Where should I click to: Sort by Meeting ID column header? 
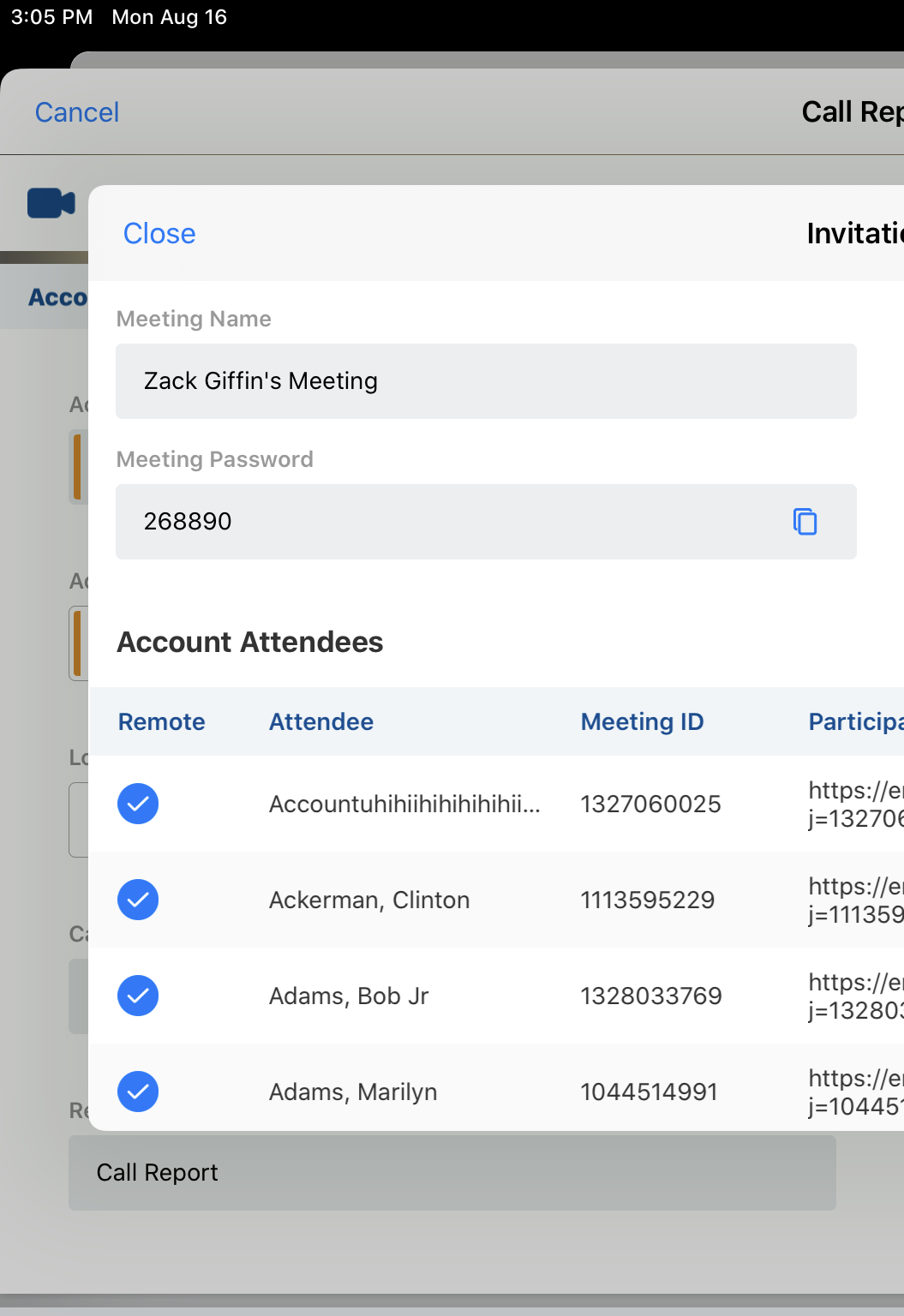tap(642, 721)
